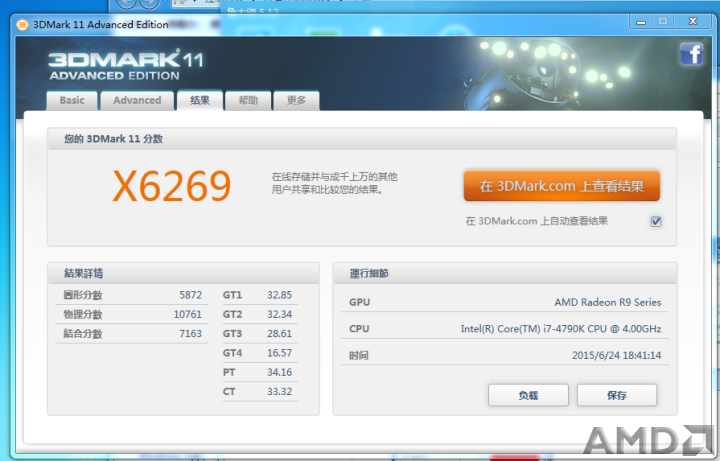Screen dimensions: 720x461
Task: Click the 3DMARK 11 Advanced Edition logo
Action: (125, 65)
